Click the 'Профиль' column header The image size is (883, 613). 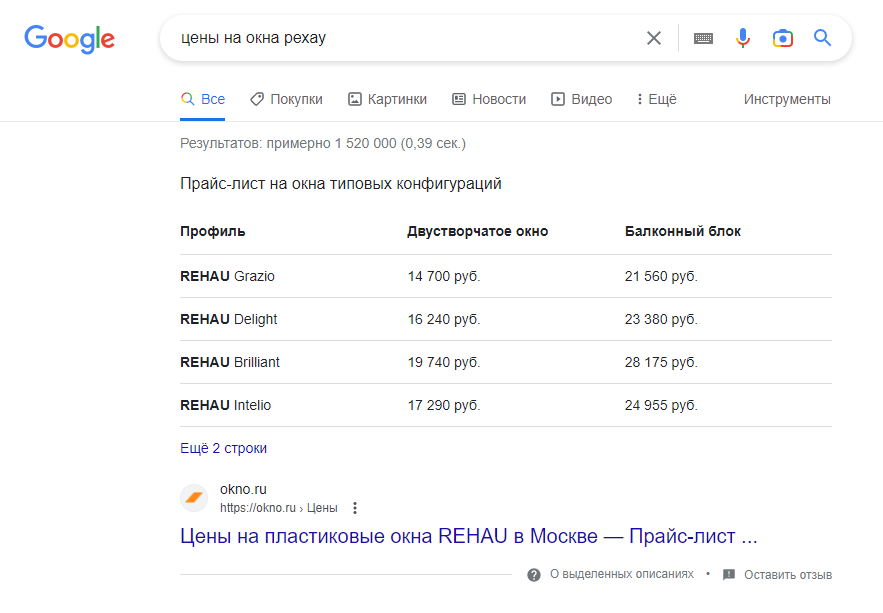212,231
